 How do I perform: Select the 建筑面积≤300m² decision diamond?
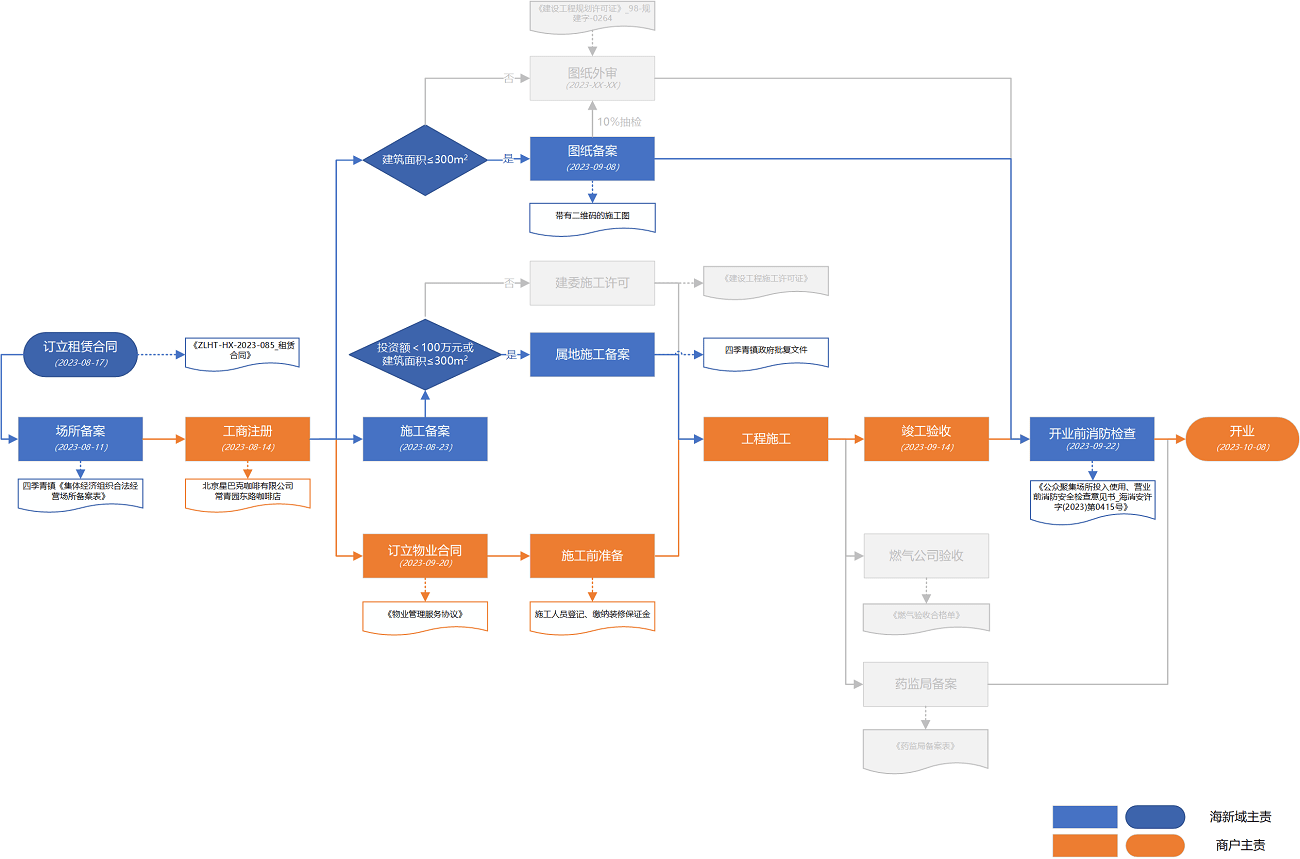coord(425,160)
